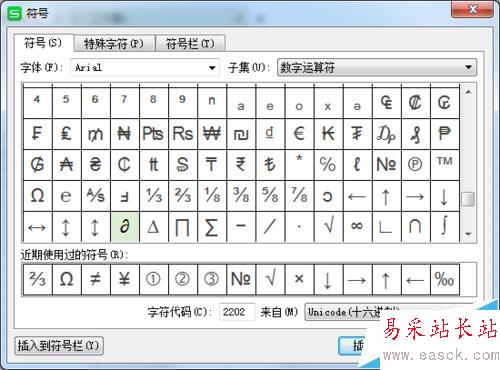Select the script small ℓ symbol
The width and height of the screenshot is (500, 370).
pos(357,165)
